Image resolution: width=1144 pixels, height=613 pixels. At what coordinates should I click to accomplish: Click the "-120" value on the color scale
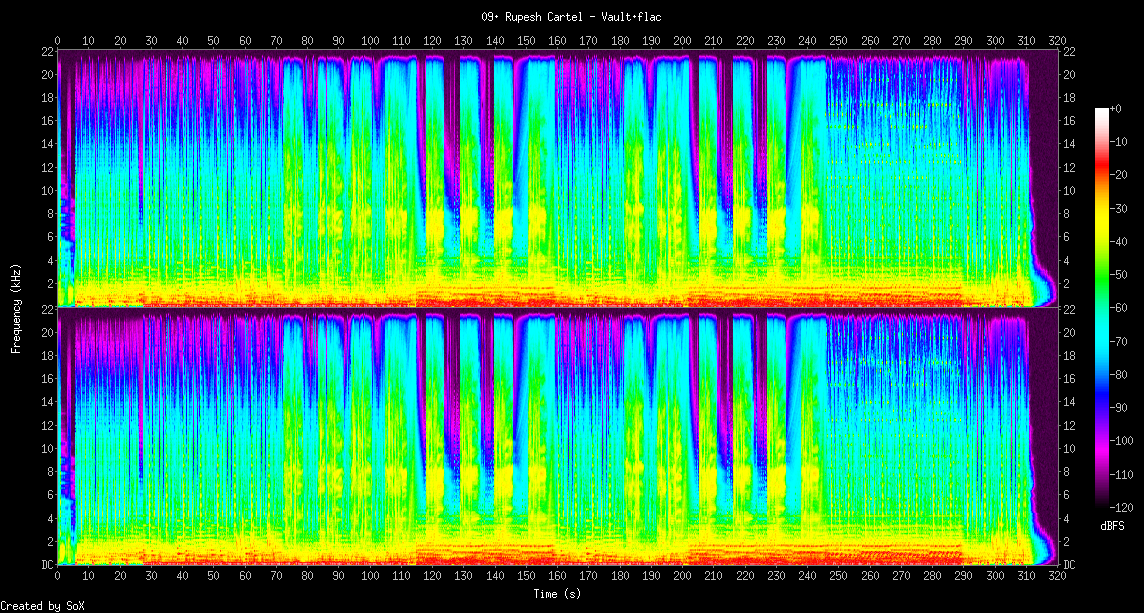(1120, 508)
